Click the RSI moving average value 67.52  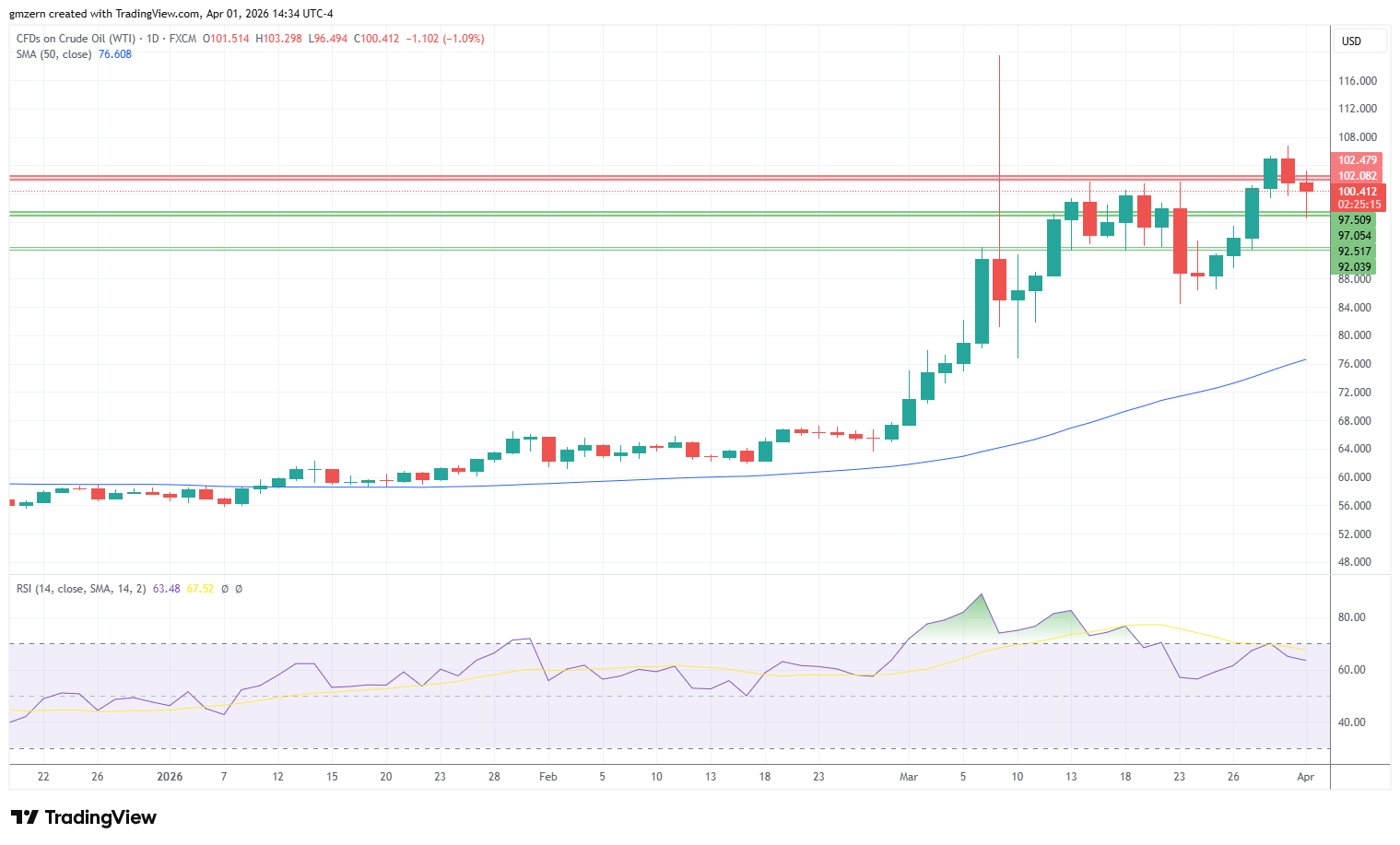(x=200, y=589)
